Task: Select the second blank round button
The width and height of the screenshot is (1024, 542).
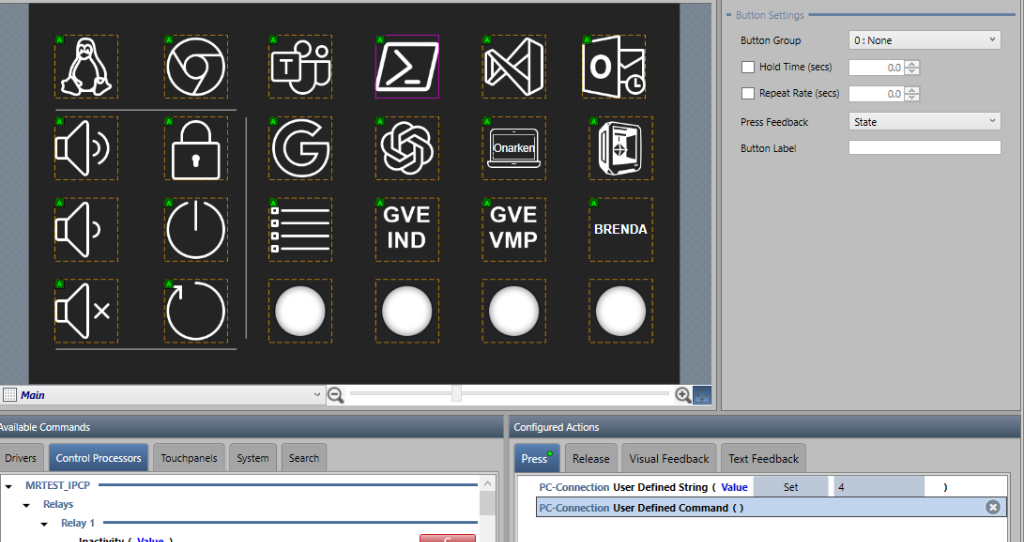Action: pos(407,311)
